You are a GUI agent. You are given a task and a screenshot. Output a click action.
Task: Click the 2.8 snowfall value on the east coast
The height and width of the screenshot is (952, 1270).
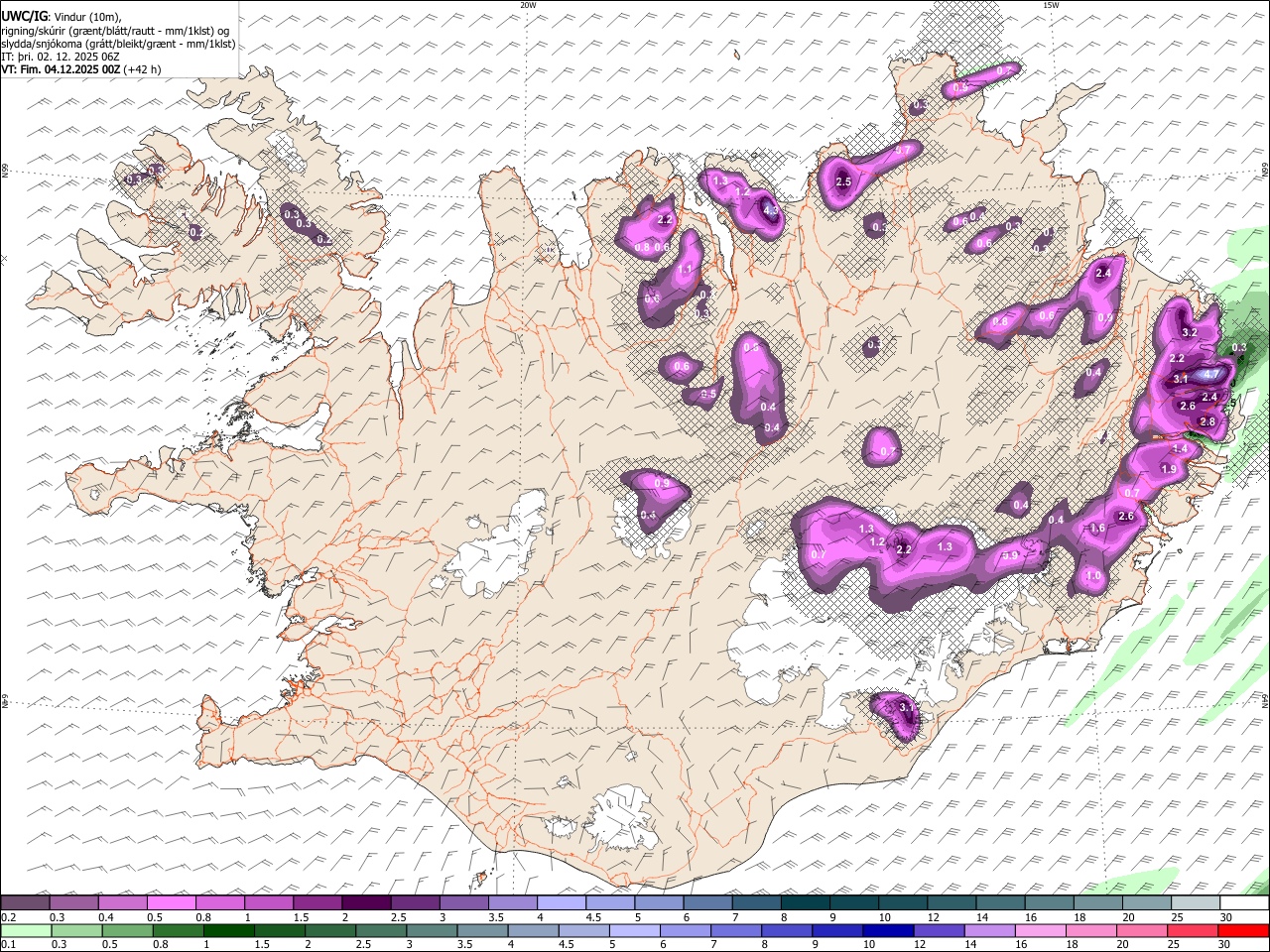click(x=1207, y=422)
